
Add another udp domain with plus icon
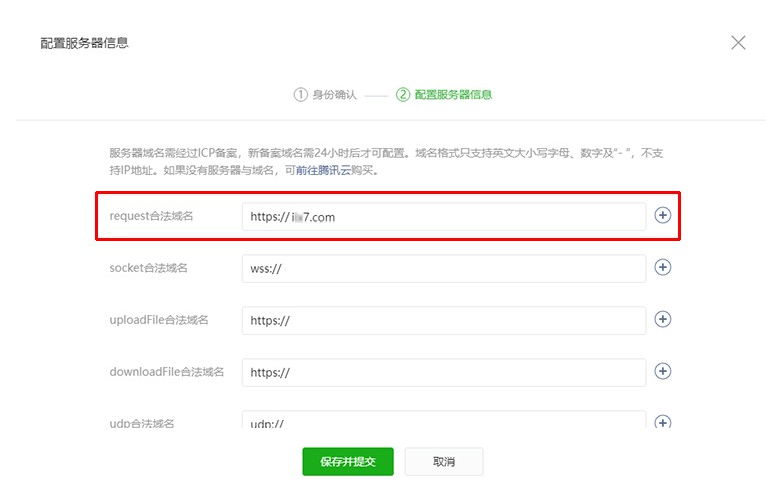point(662,422)
